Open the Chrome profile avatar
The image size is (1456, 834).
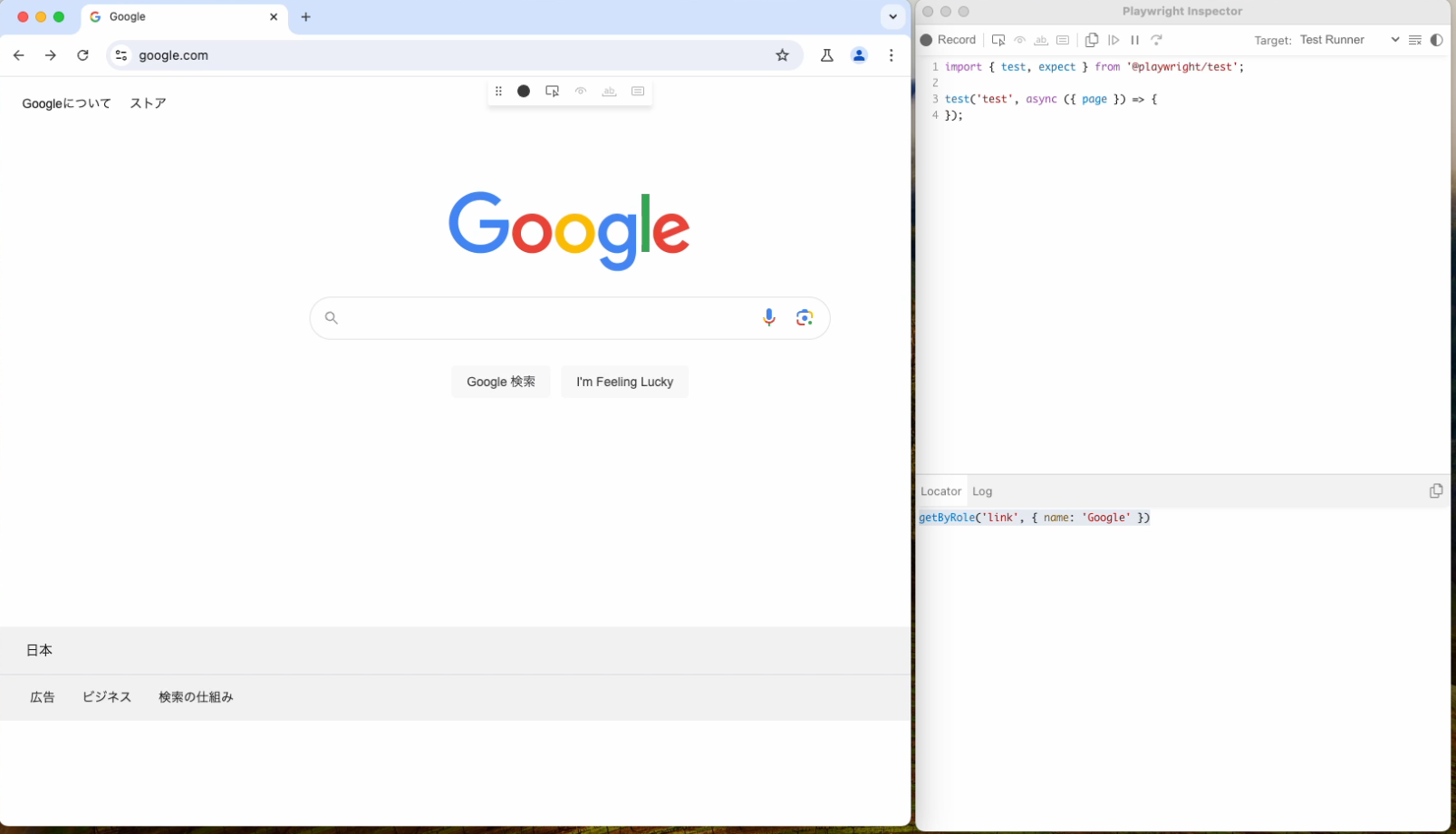point(859,55)
